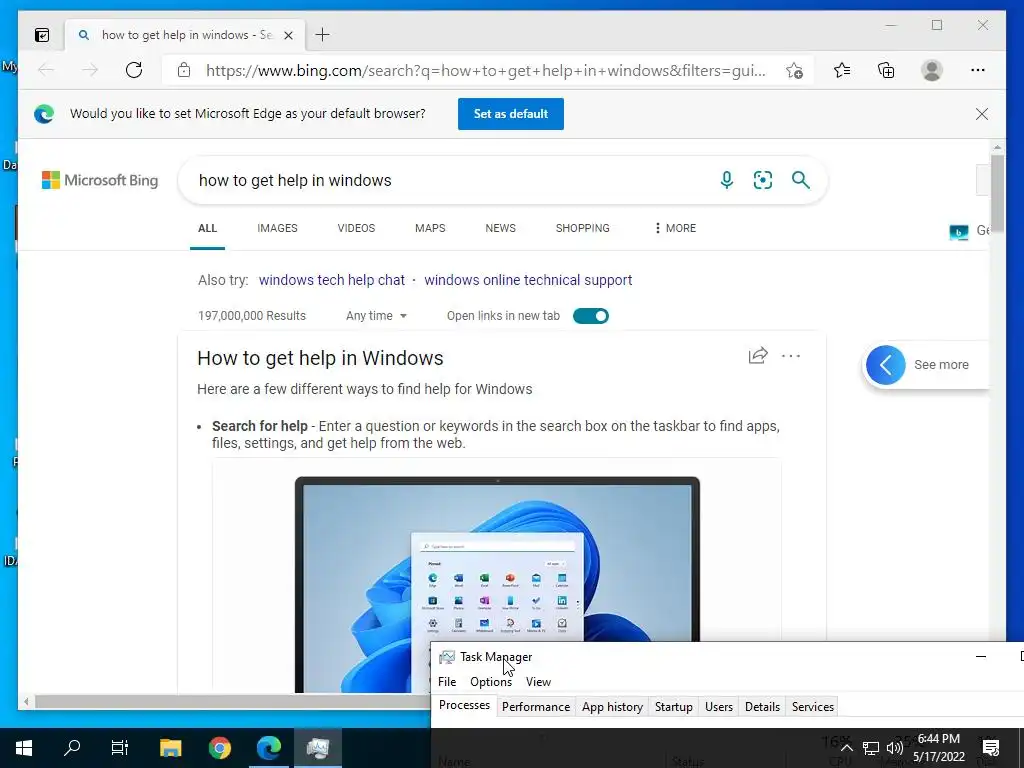Viewport: 1024px width, 768px height.
Task: Switch to IMAGES search tab
Action: (277, 228)
